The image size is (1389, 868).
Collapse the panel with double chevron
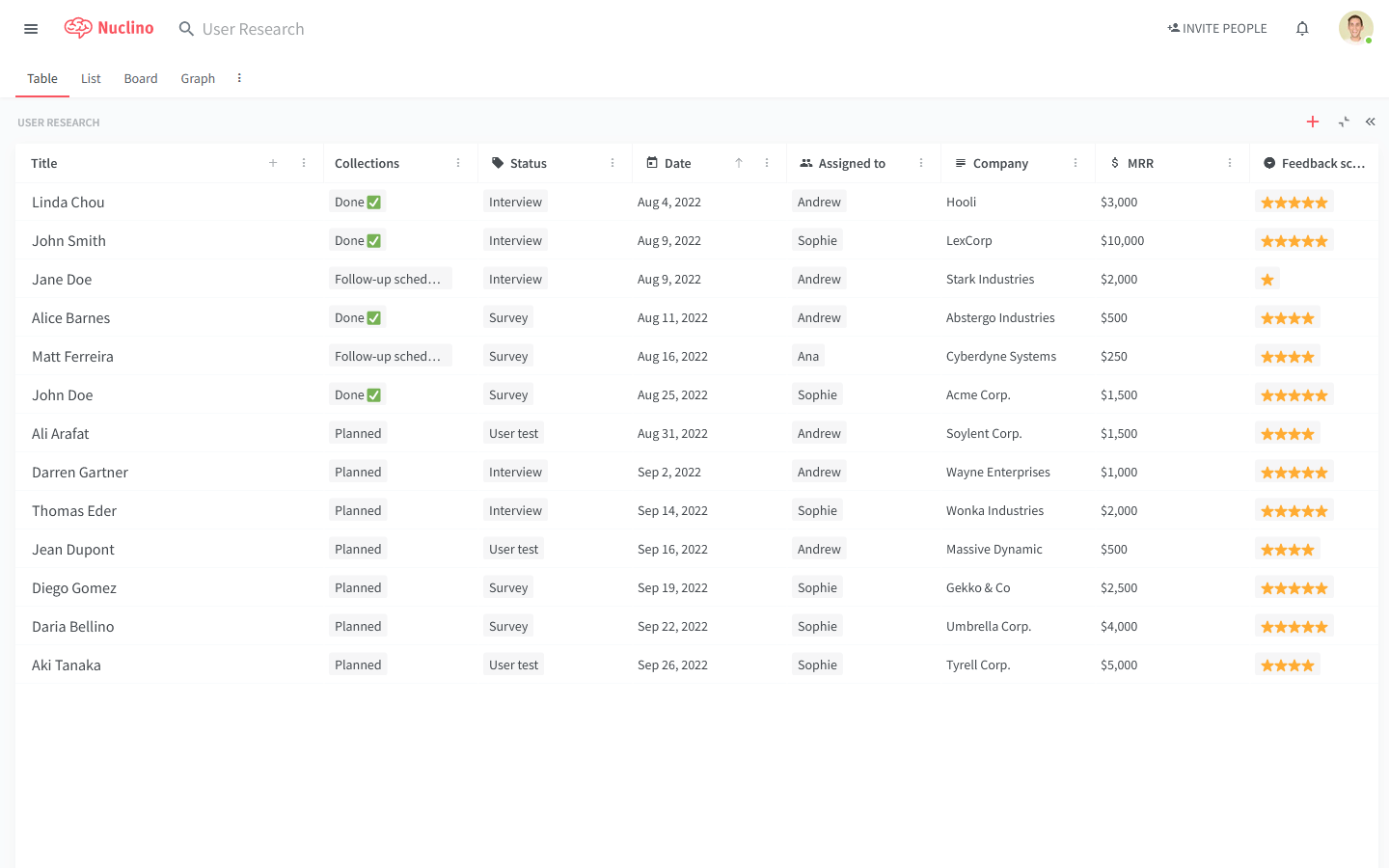pos(1370,122)
